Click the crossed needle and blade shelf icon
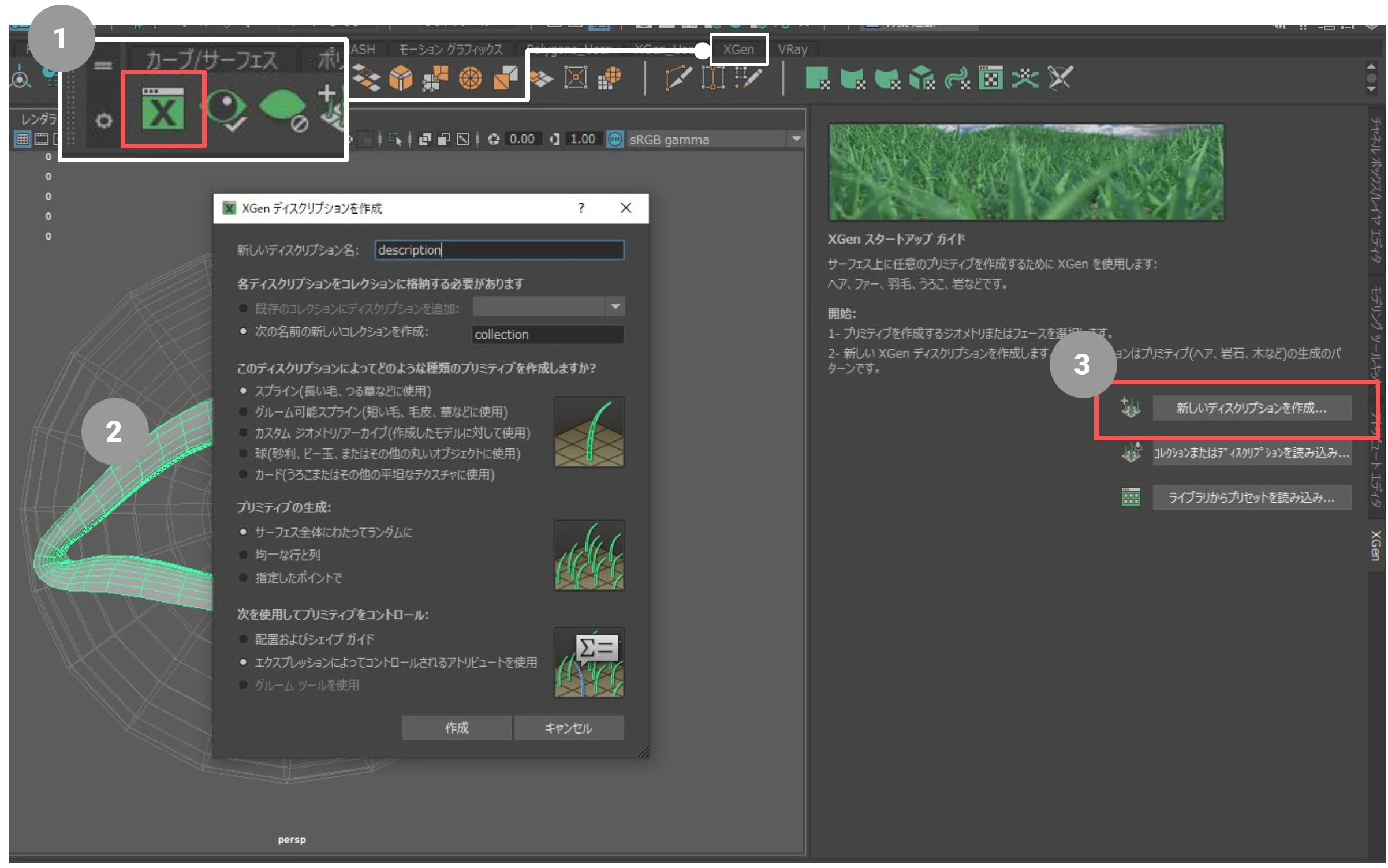Viewport: 1388px width, 868px height. 1060,78
